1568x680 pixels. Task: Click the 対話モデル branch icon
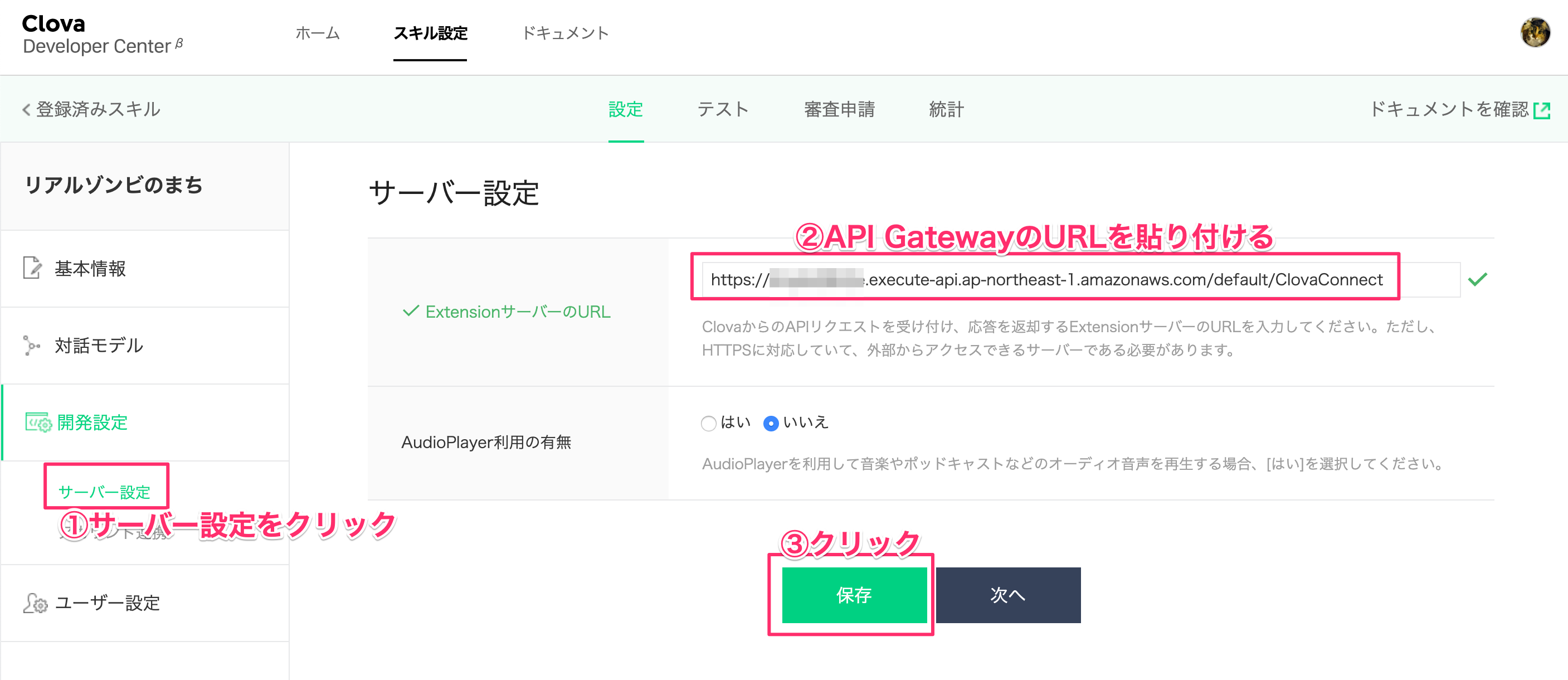click(x=31, y=345)
